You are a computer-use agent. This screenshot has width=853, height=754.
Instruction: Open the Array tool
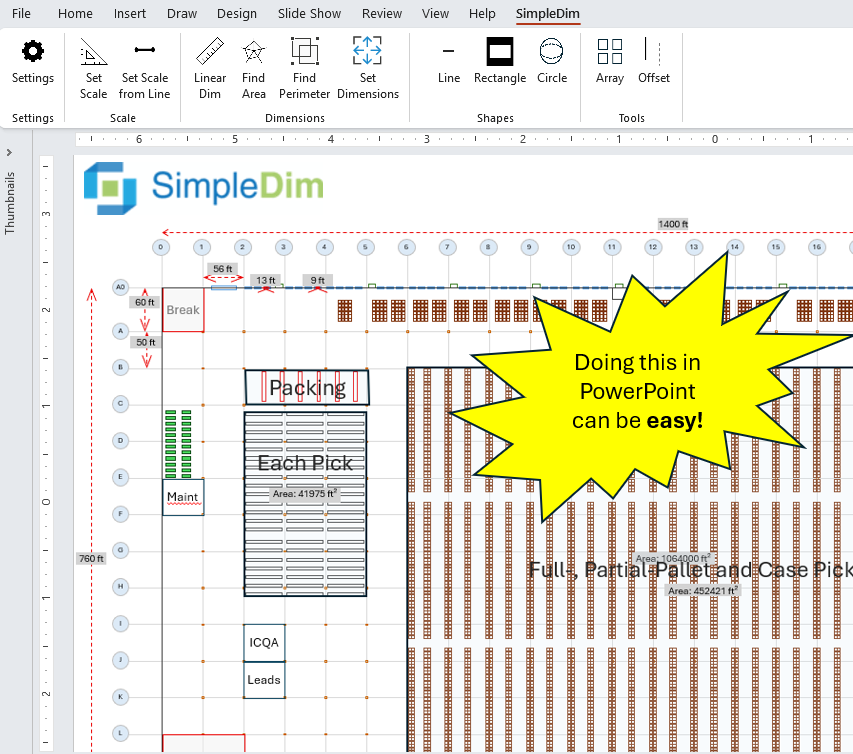pyautogui.click(x=609, y=62)
